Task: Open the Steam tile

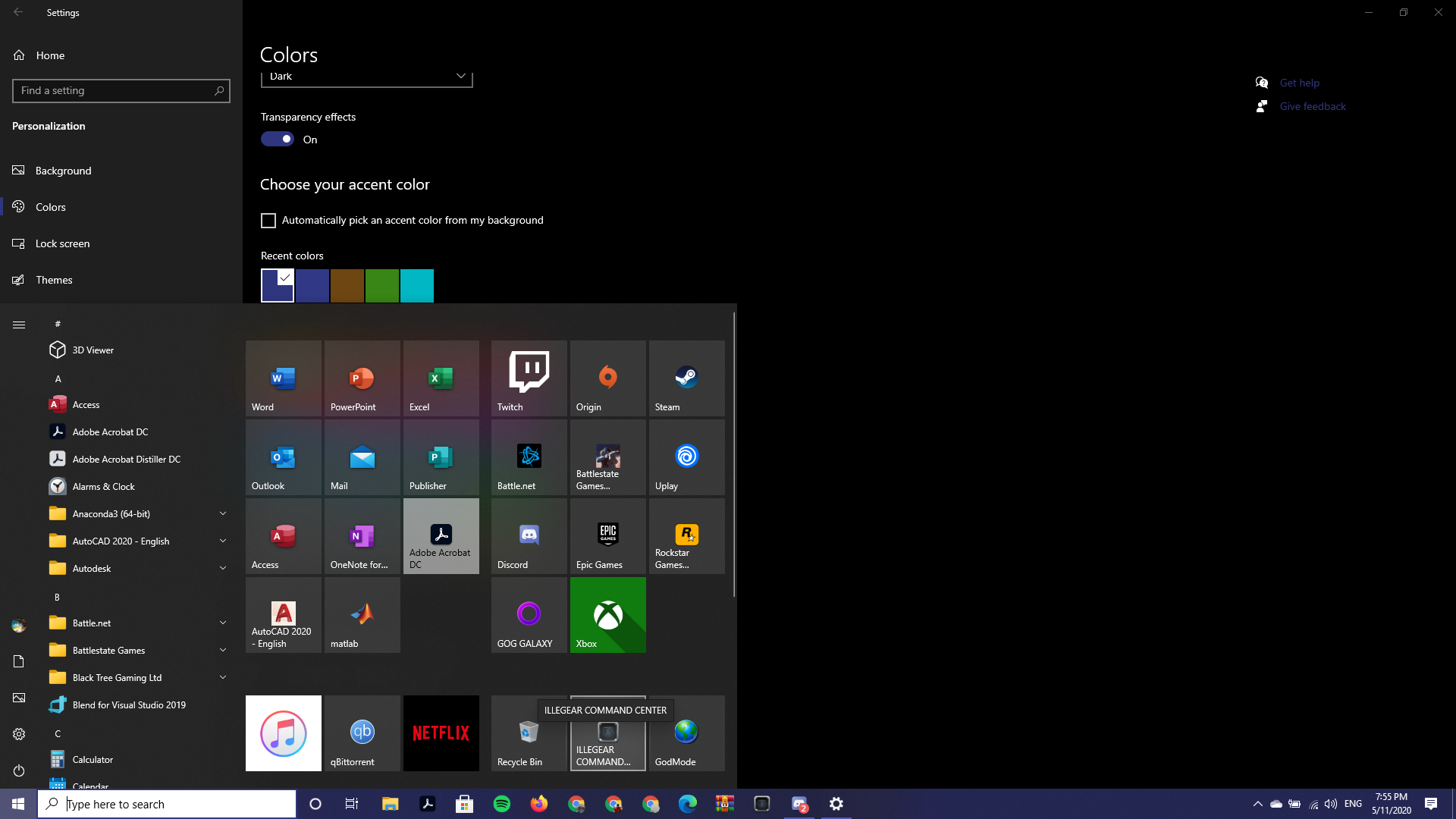Action: point(686,378)
